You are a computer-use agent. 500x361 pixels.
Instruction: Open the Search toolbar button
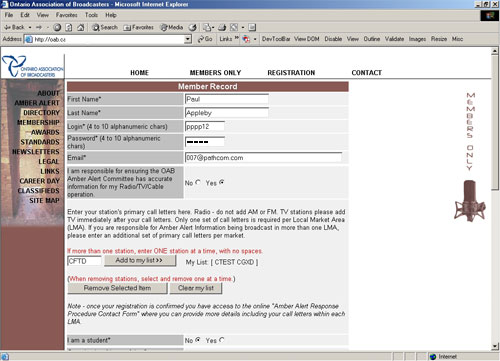(105, 28)
